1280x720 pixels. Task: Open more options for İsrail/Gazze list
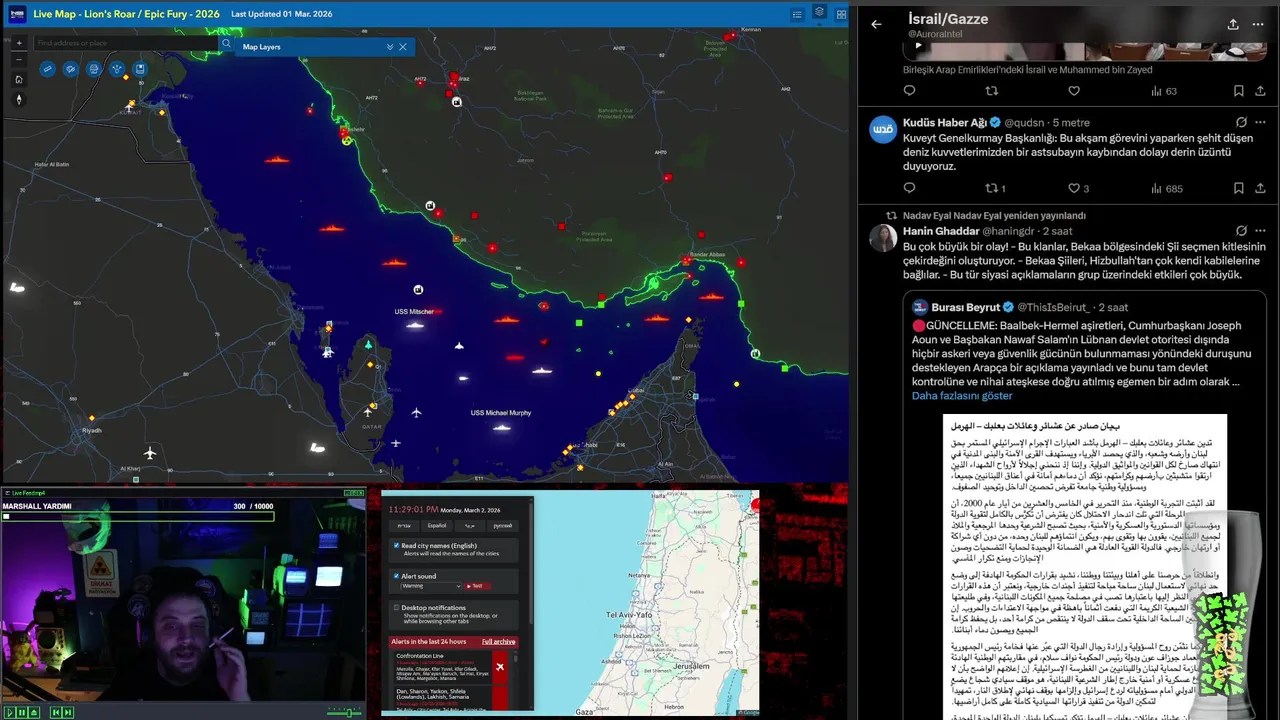(x=1259, y=24)
